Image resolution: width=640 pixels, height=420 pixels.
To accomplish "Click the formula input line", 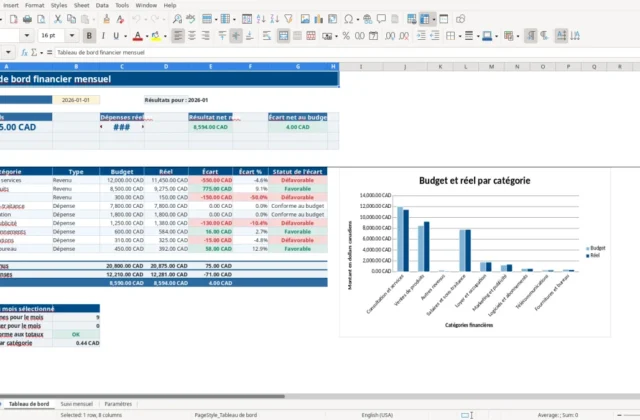I will pos(347,52).
